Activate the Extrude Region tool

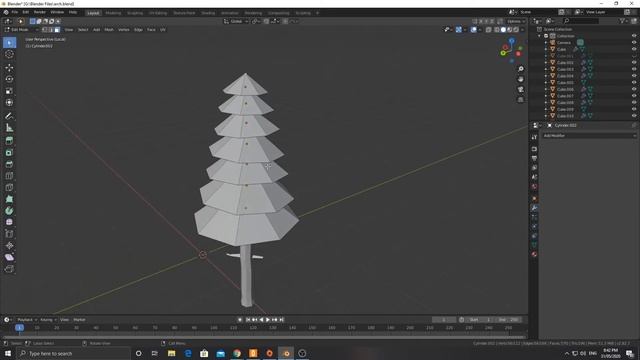pyautogui.click(x=9, y=141)
